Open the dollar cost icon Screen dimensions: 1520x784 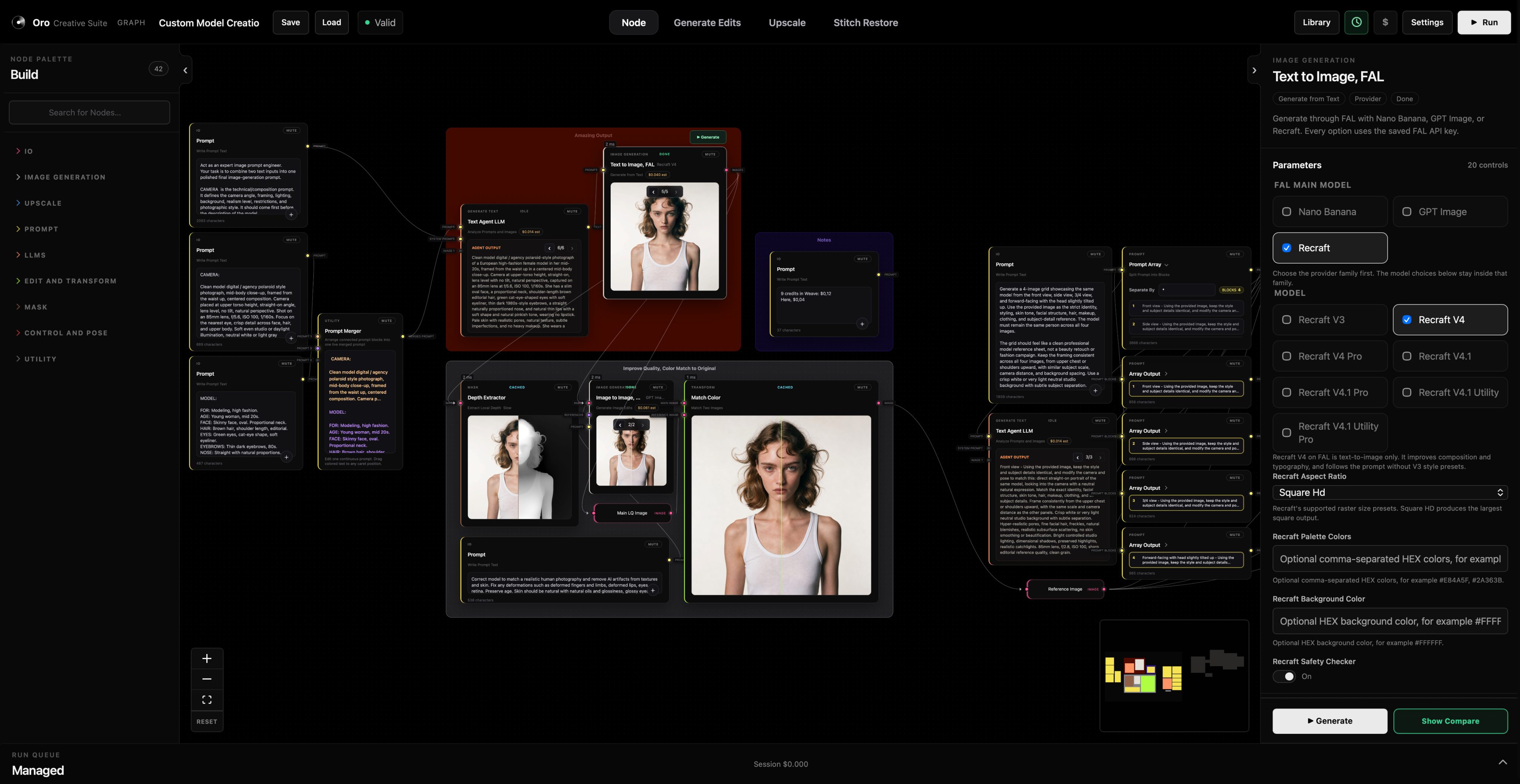tap(1385, 22)
